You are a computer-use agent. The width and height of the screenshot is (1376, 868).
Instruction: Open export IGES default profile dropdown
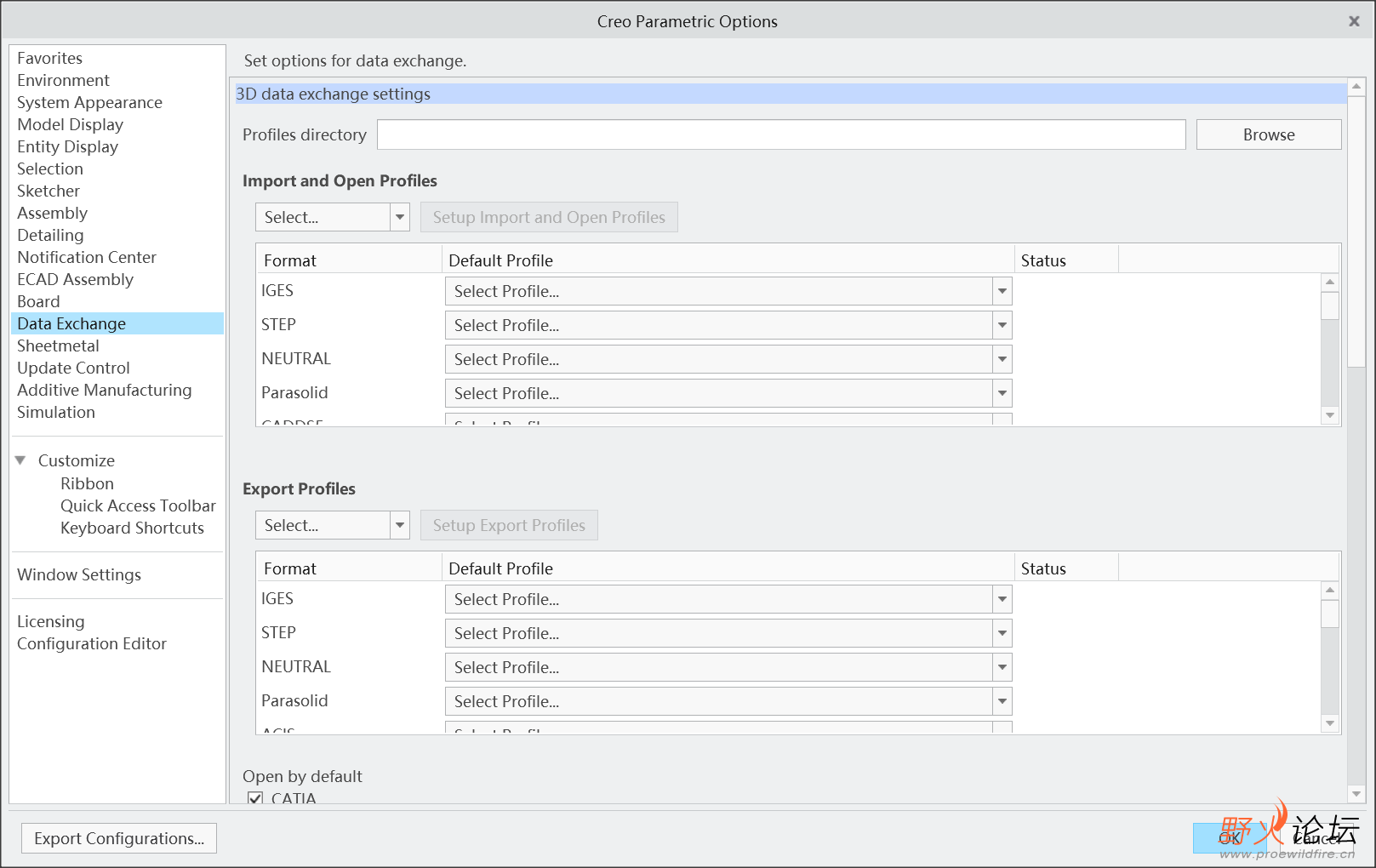click(x=728, y=599)
